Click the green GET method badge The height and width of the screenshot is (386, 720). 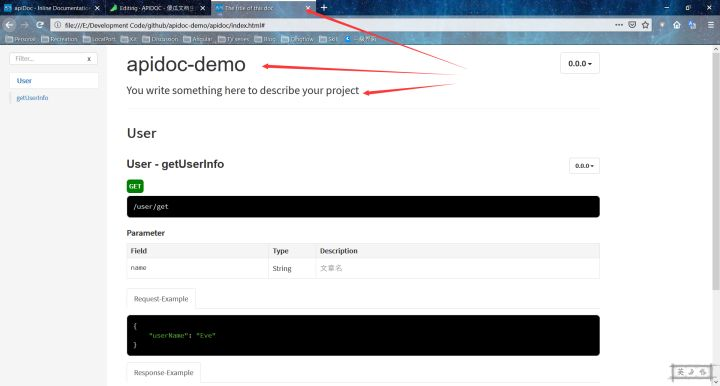point(135,186)
